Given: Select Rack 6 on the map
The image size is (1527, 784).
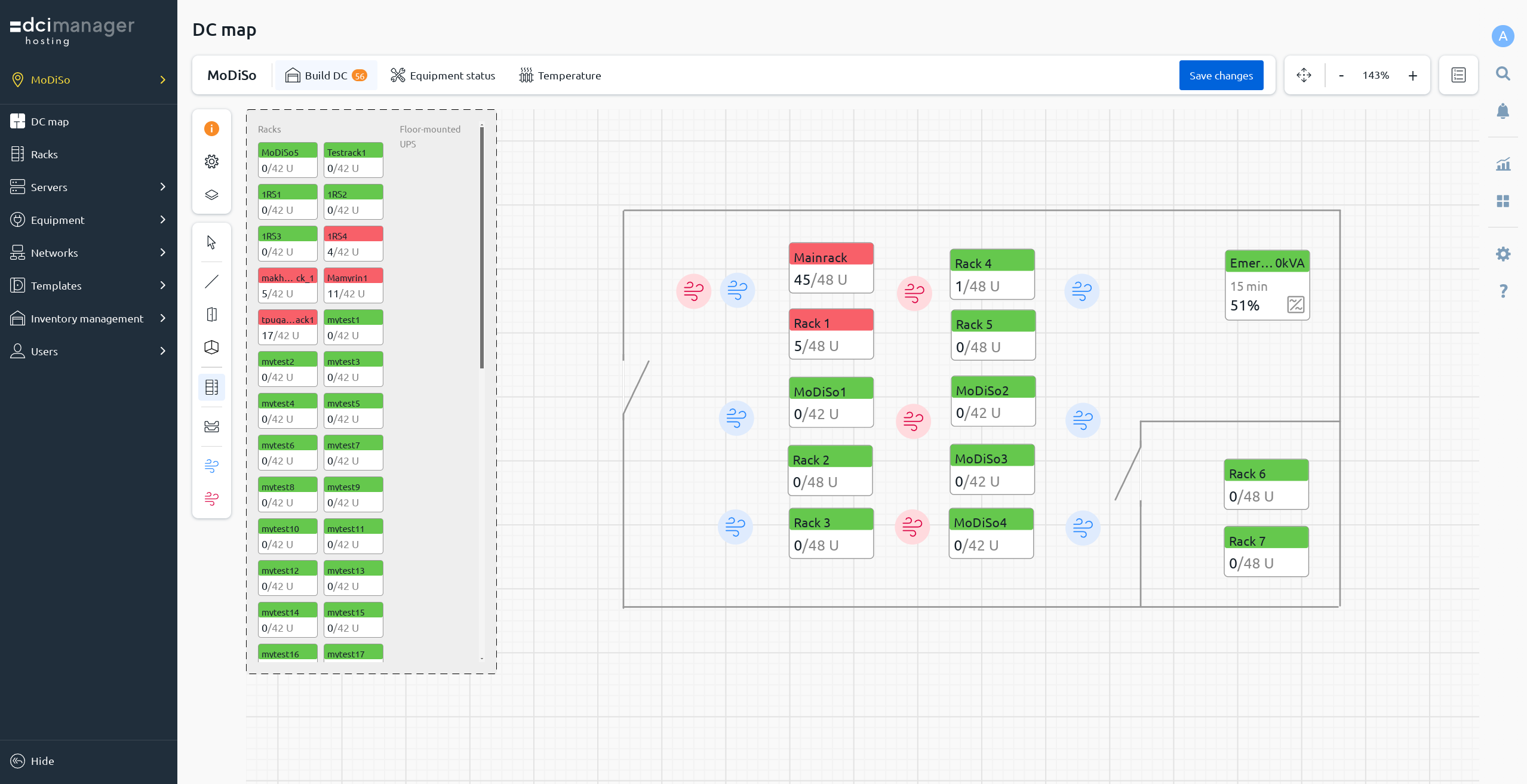Looking at the screenshot, I should click(x=1266, y=484).
